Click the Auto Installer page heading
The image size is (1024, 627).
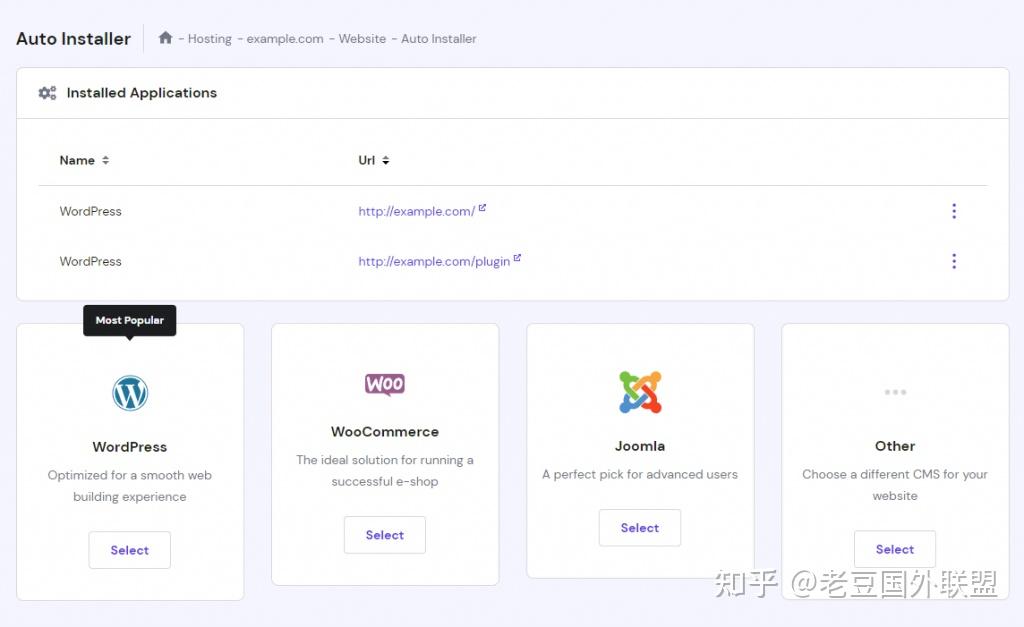click(74, 39)
